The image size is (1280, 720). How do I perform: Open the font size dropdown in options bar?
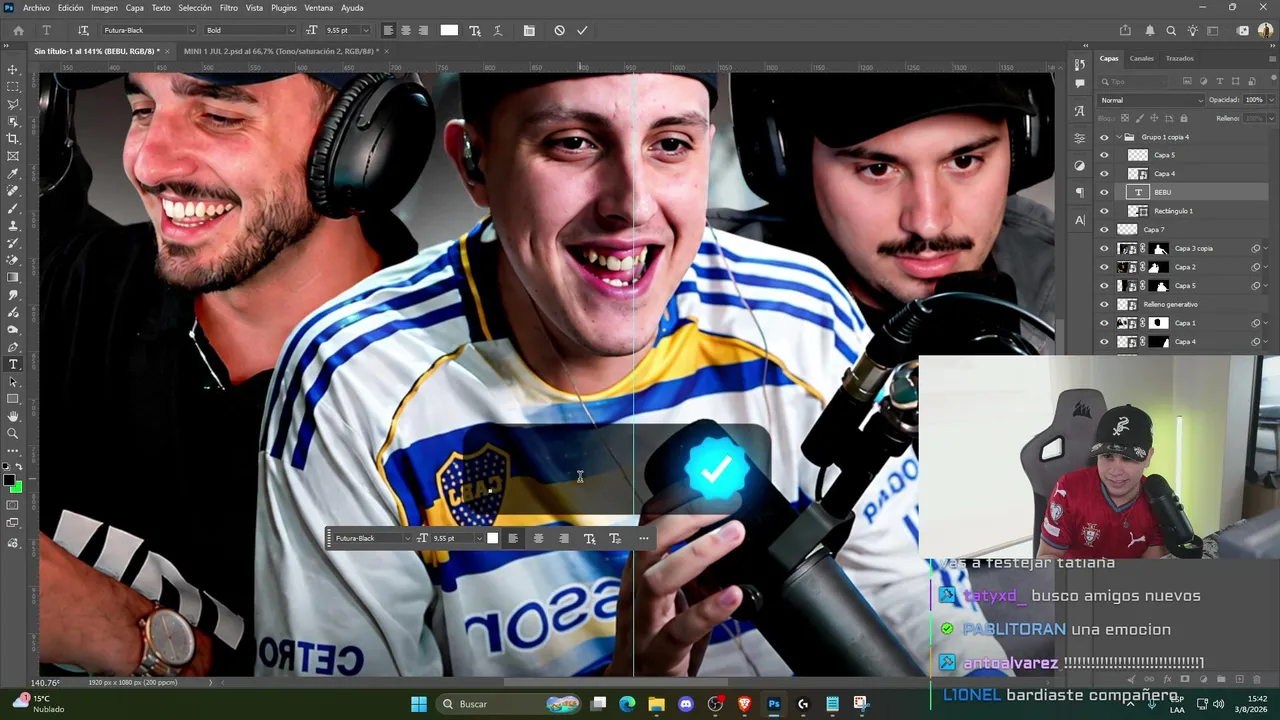(x=364, y=30)
